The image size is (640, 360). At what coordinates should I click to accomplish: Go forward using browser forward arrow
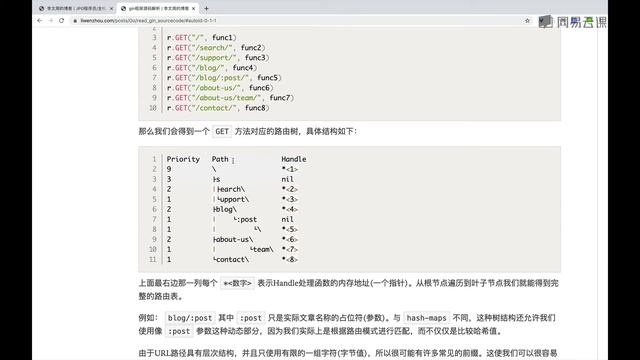51,20
